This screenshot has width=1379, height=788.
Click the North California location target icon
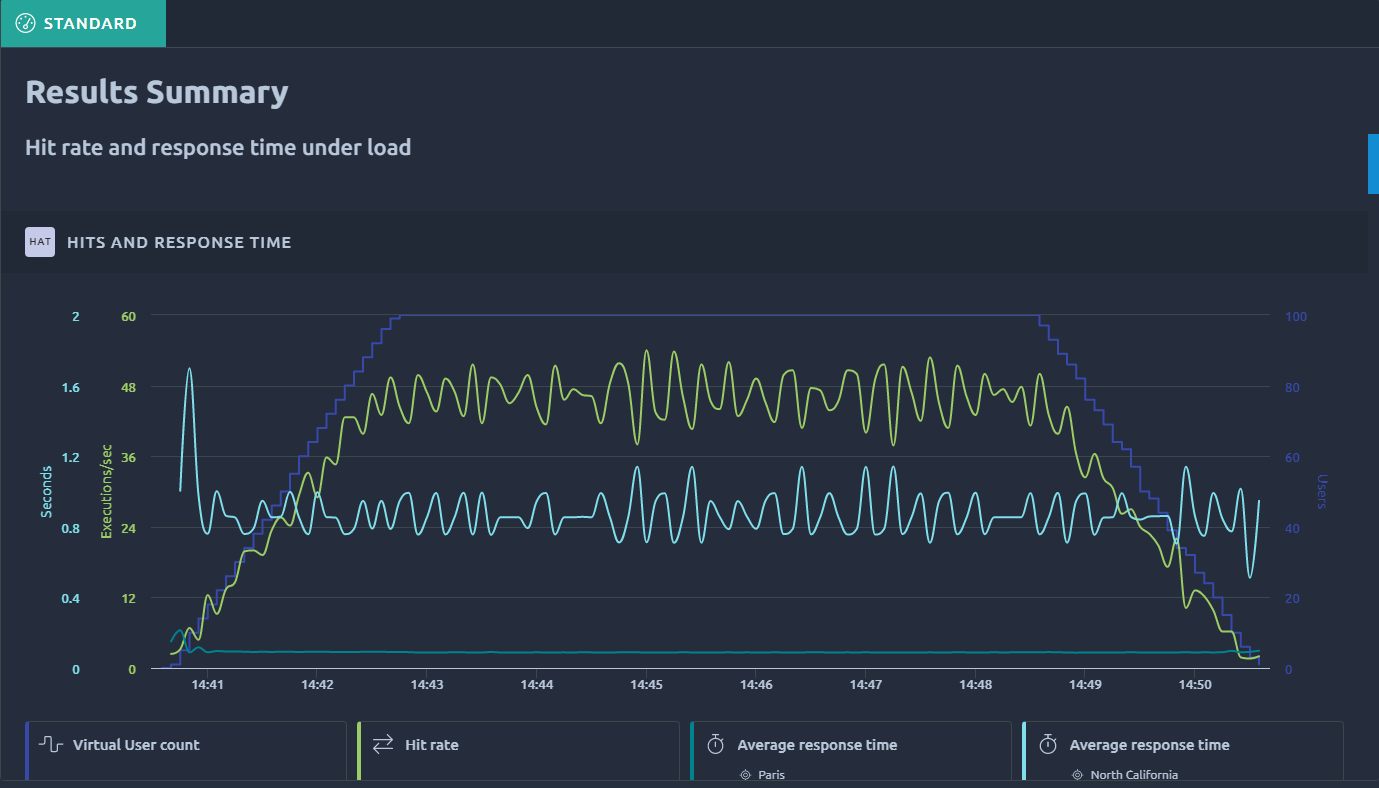[x=1077, y=775]
